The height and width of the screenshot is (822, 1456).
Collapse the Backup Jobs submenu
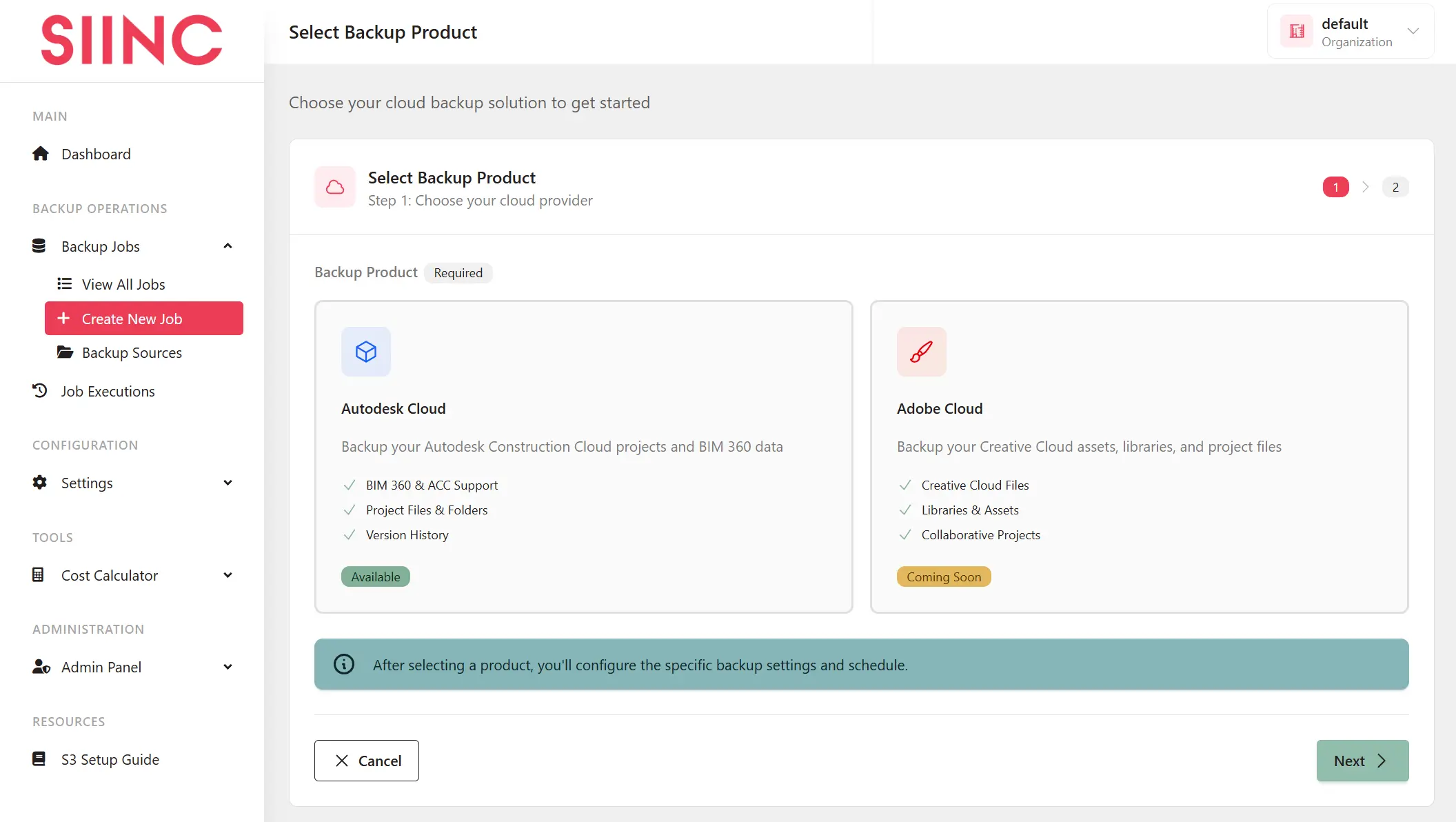coord(228,246)
